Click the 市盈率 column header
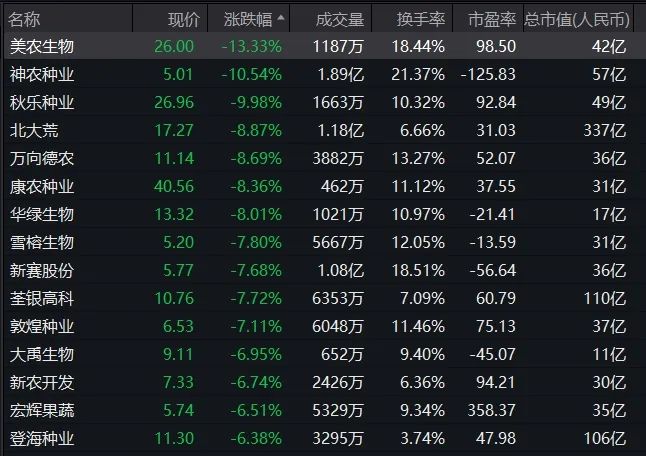 pyautogui.click(x=490, y=19)
